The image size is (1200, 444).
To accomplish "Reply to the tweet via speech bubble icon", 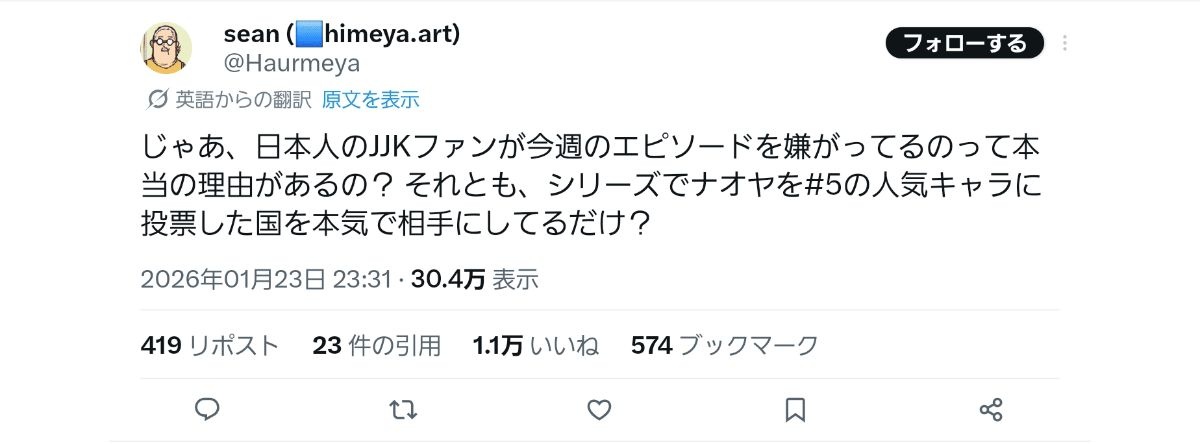I will tap(207, 409).
